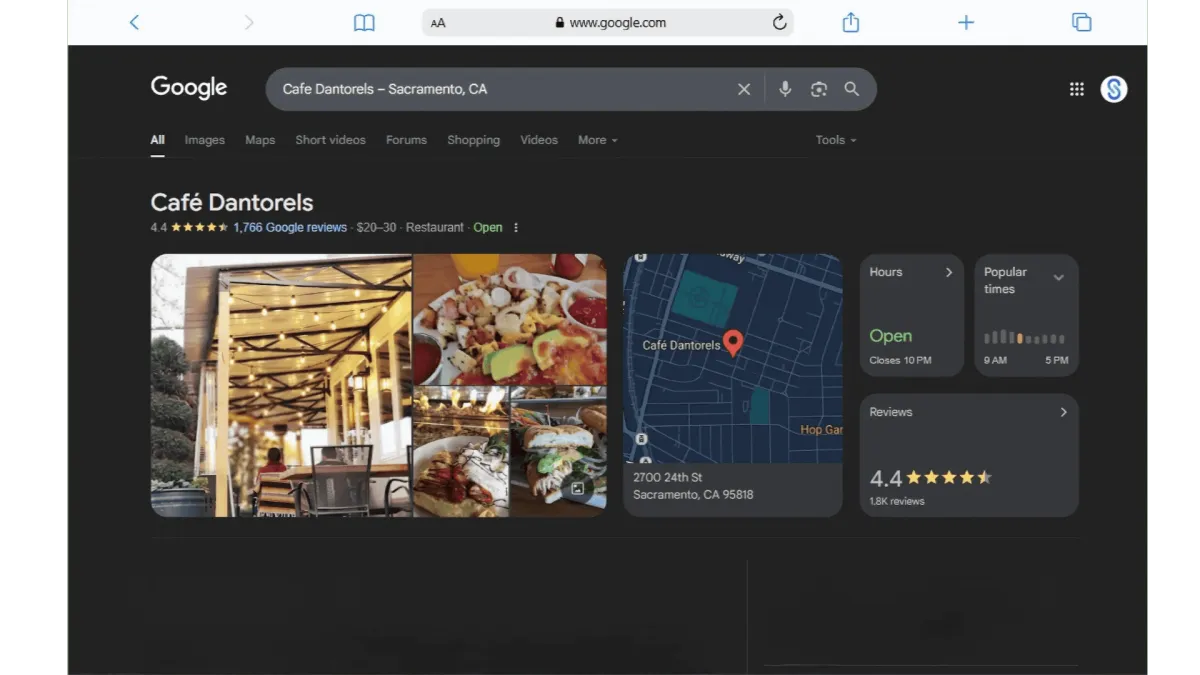Open the three-dot options beside Open
1200x675 pixels.
tap(516, 228)
